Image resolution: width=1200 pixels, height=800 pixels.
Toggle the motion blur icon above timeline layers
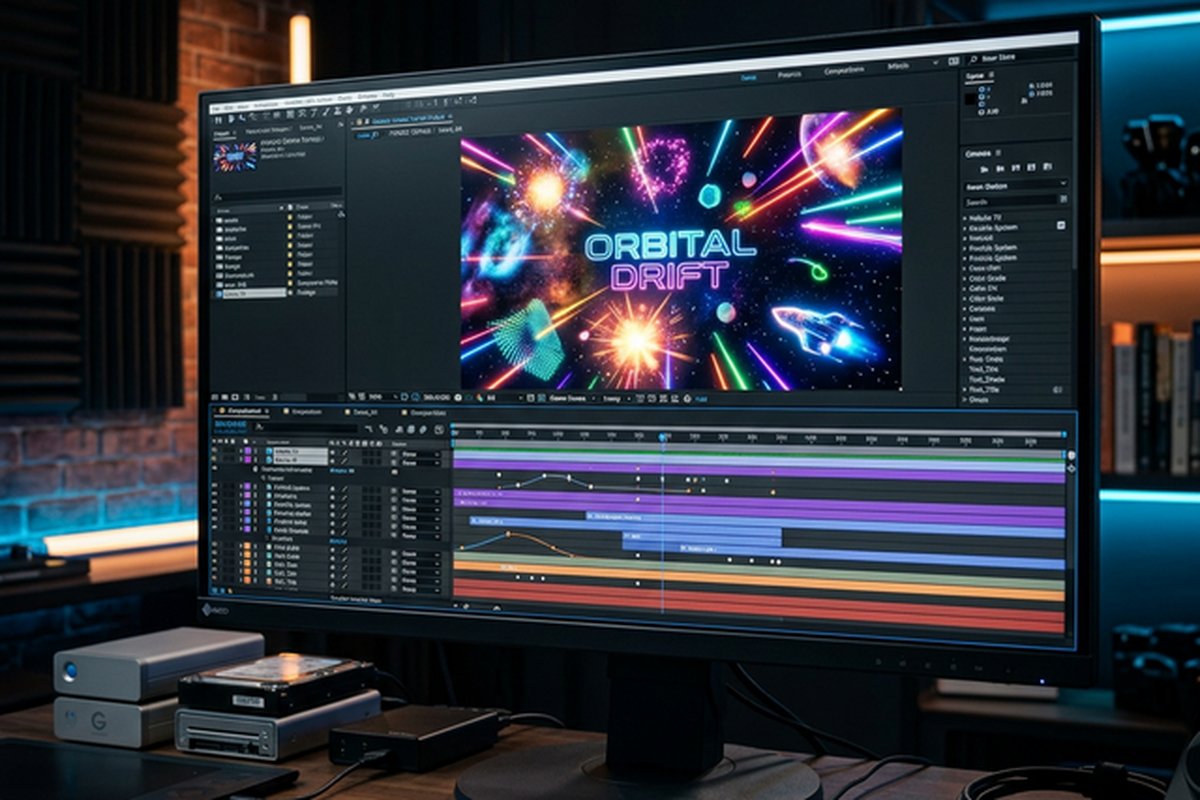click(422, 430)
